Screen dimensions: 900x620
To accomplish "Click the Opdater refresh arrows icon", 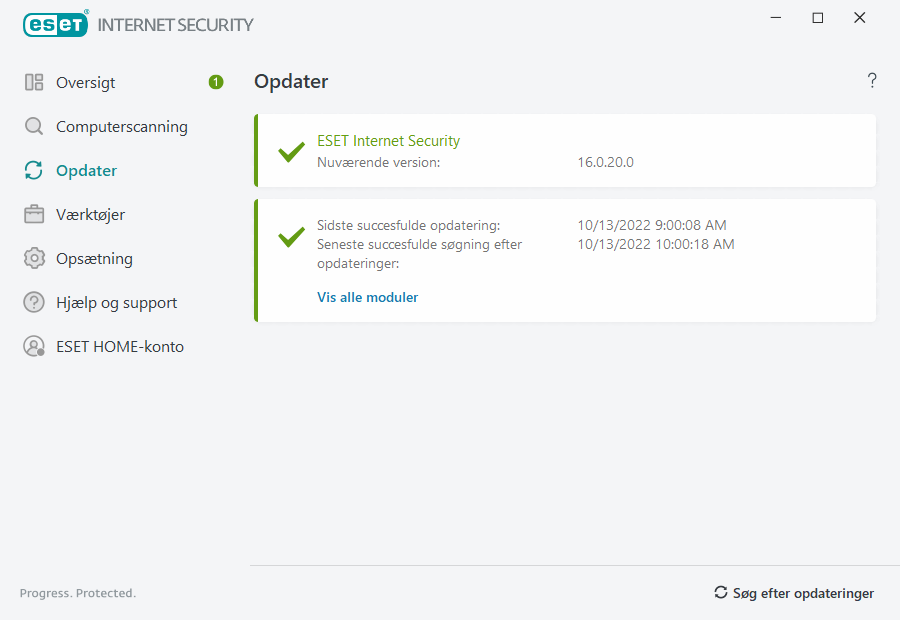I will tap(34, 171).
